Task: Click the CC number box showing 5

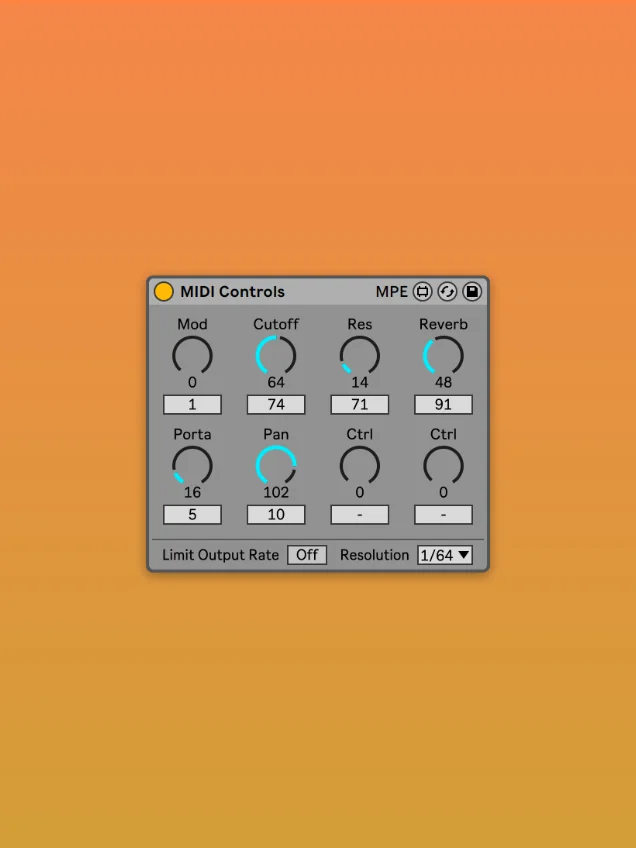Action: pyautogui.click(x=193, y=514)
